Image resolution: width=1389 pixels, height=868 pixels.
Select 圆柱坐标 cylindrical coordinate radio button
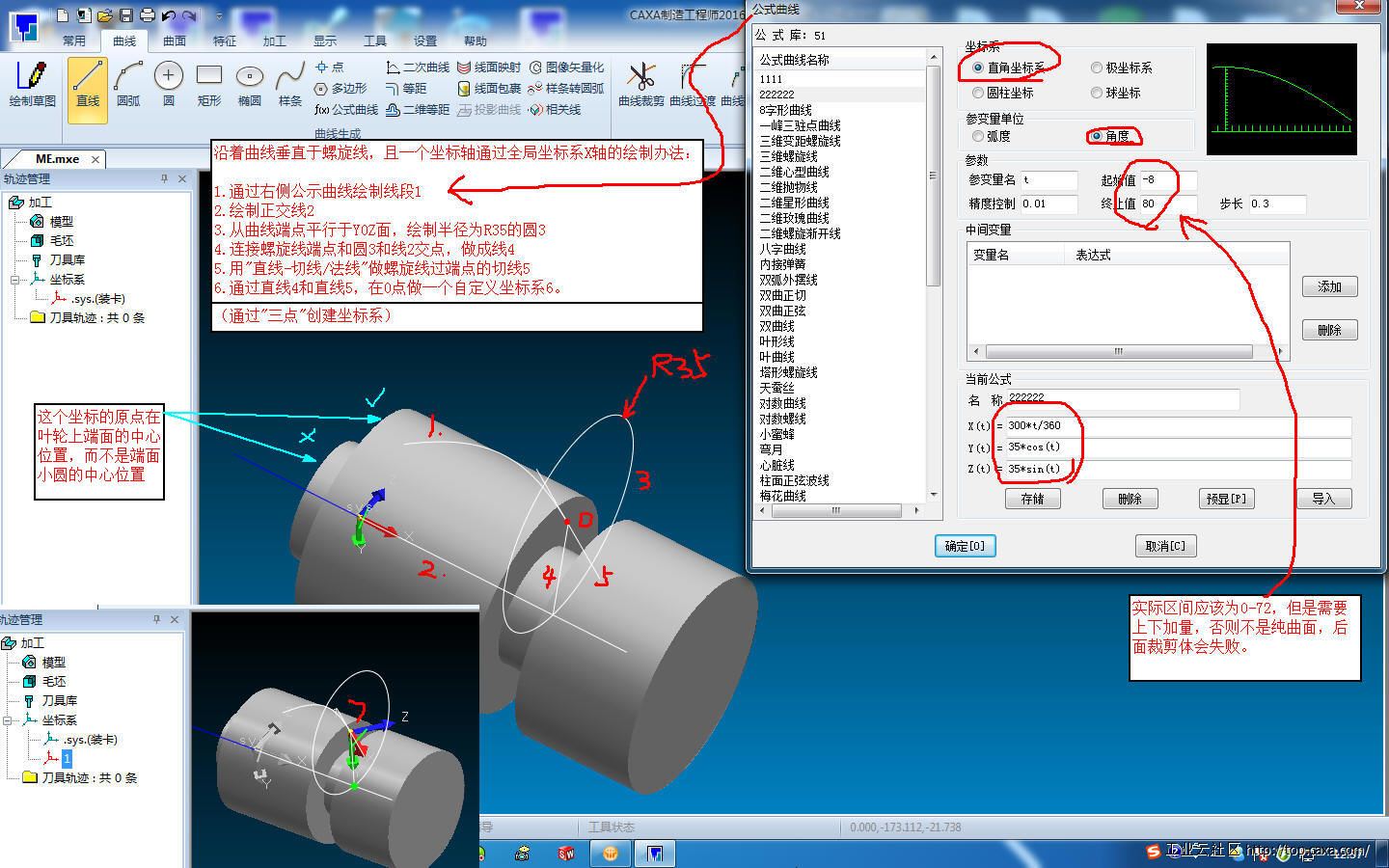pyautogui.click(x=978, y=93)
